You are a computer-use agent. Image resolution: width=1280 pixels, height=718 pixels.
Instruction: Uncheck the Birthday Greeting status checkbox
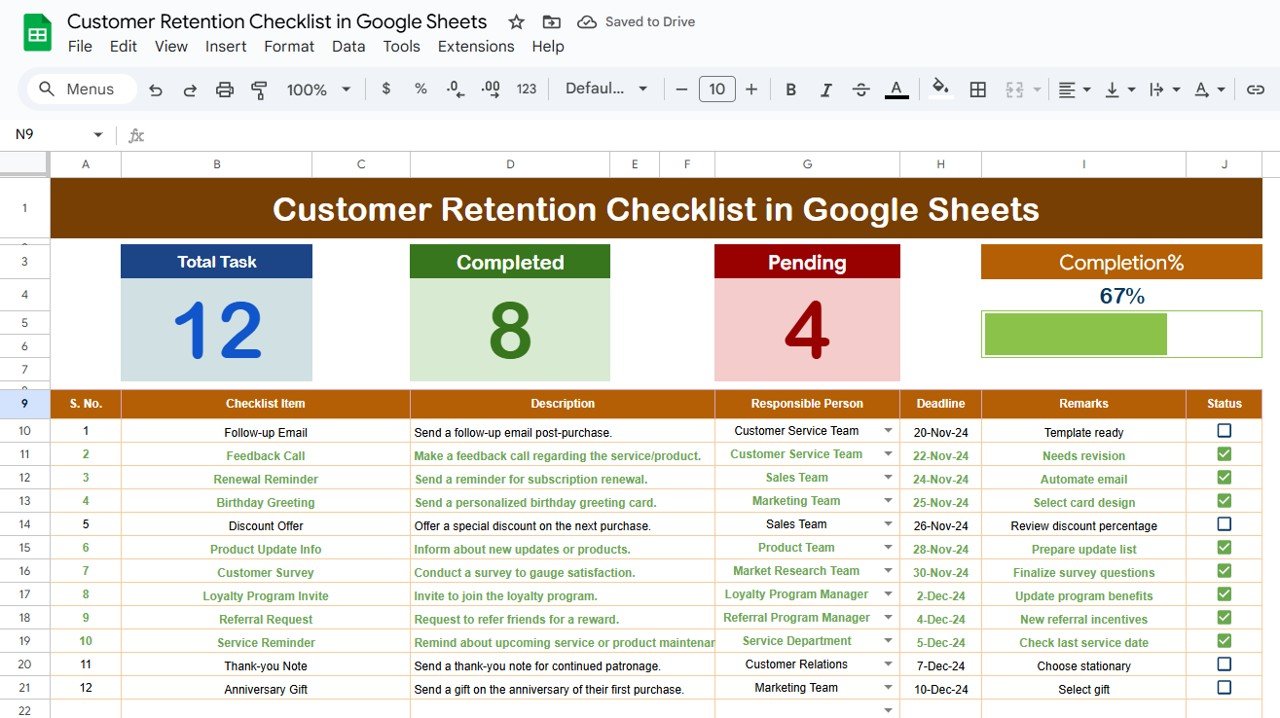1224,501
